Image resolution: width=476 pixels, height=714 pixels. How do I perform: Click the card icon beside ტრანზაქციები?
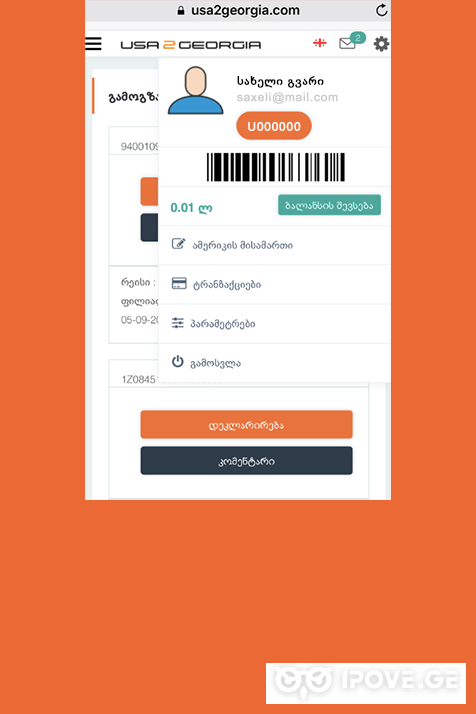pos(179,283)
